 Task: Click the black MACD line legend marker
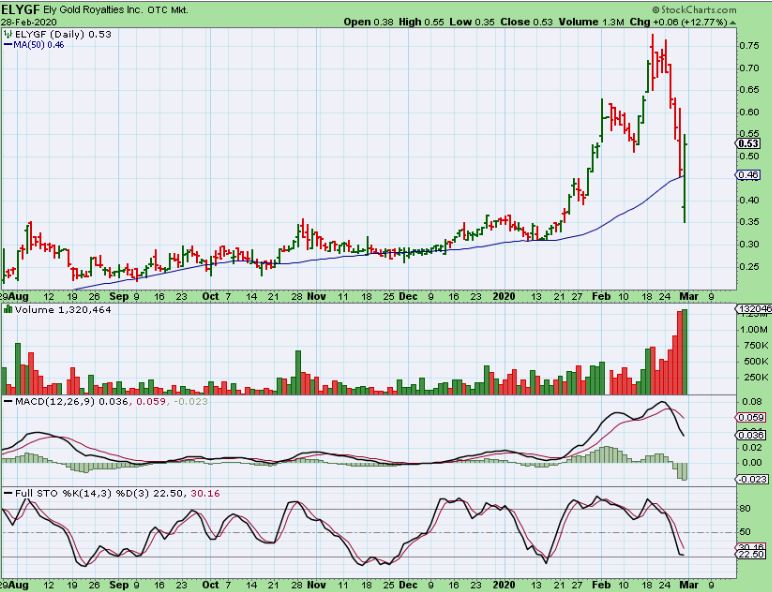tap(7, 402)
